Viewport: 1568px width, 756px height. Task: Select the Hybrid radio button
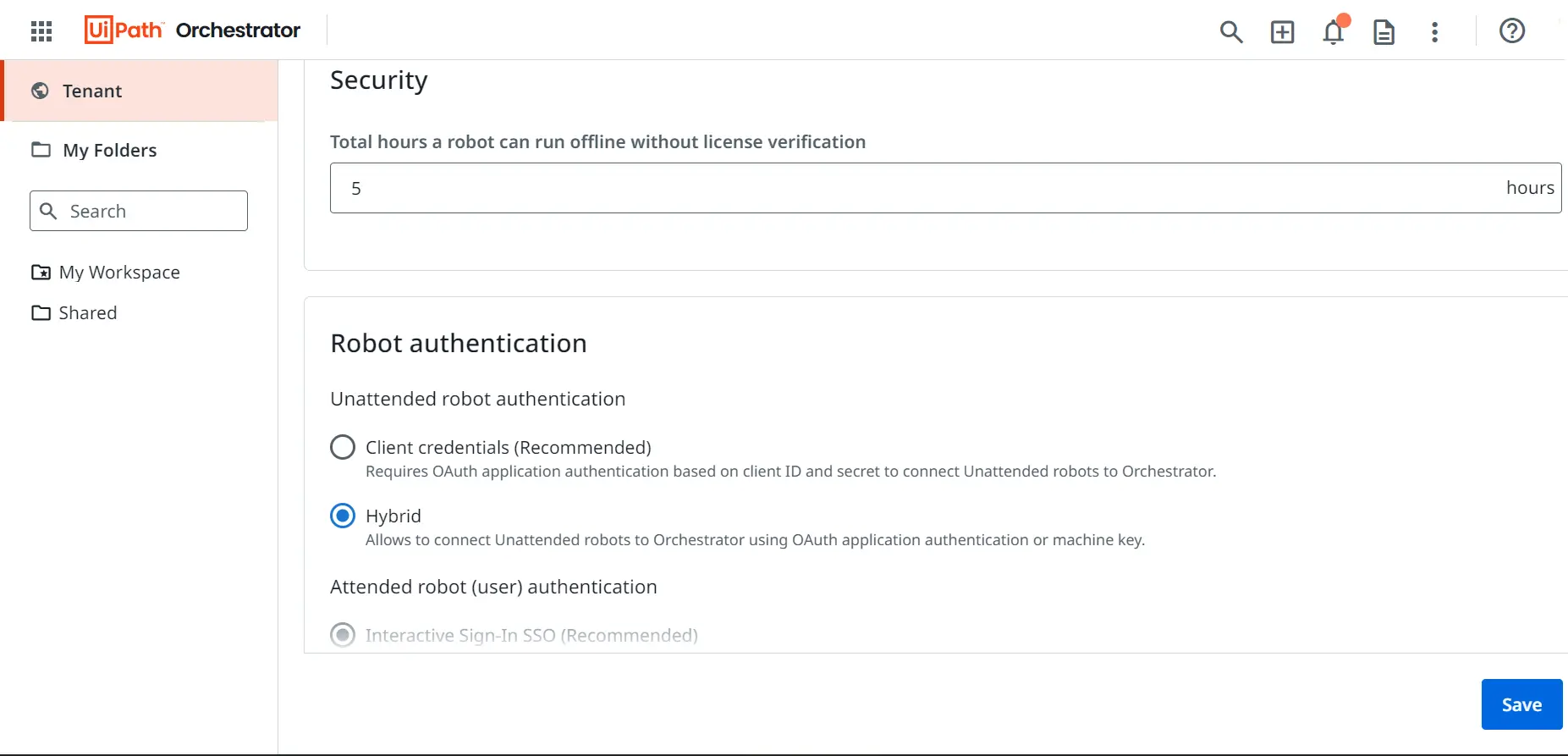click(343, 516)
